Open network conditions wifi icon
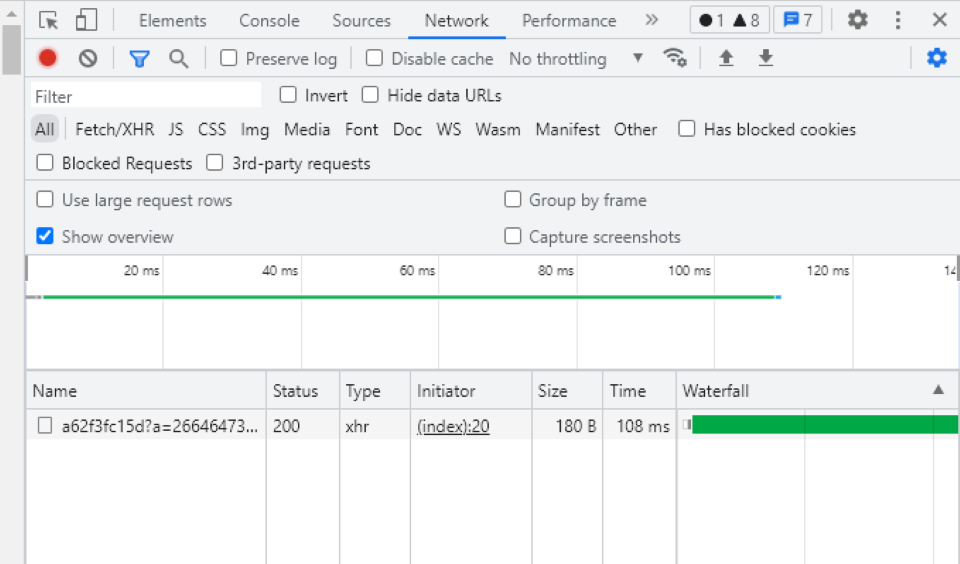The image size is (960, 564). click(675, 58)
